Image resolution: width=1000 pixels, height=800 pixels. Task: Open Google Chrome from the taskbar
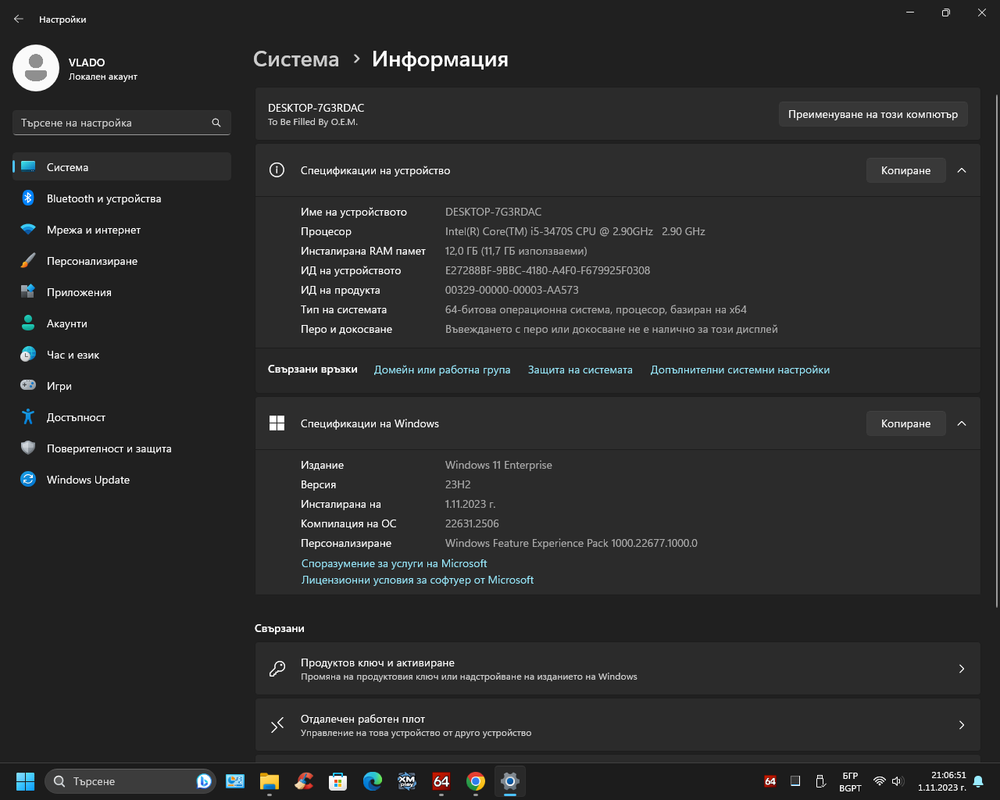tap(476, 781)
